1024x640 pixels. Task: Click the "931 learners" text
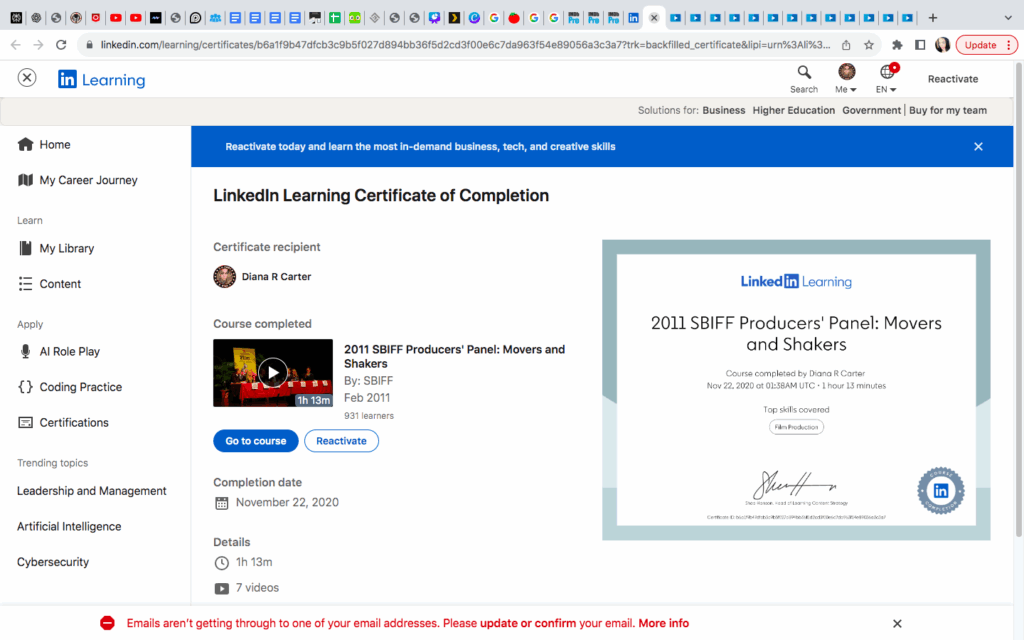coord(369,416)
